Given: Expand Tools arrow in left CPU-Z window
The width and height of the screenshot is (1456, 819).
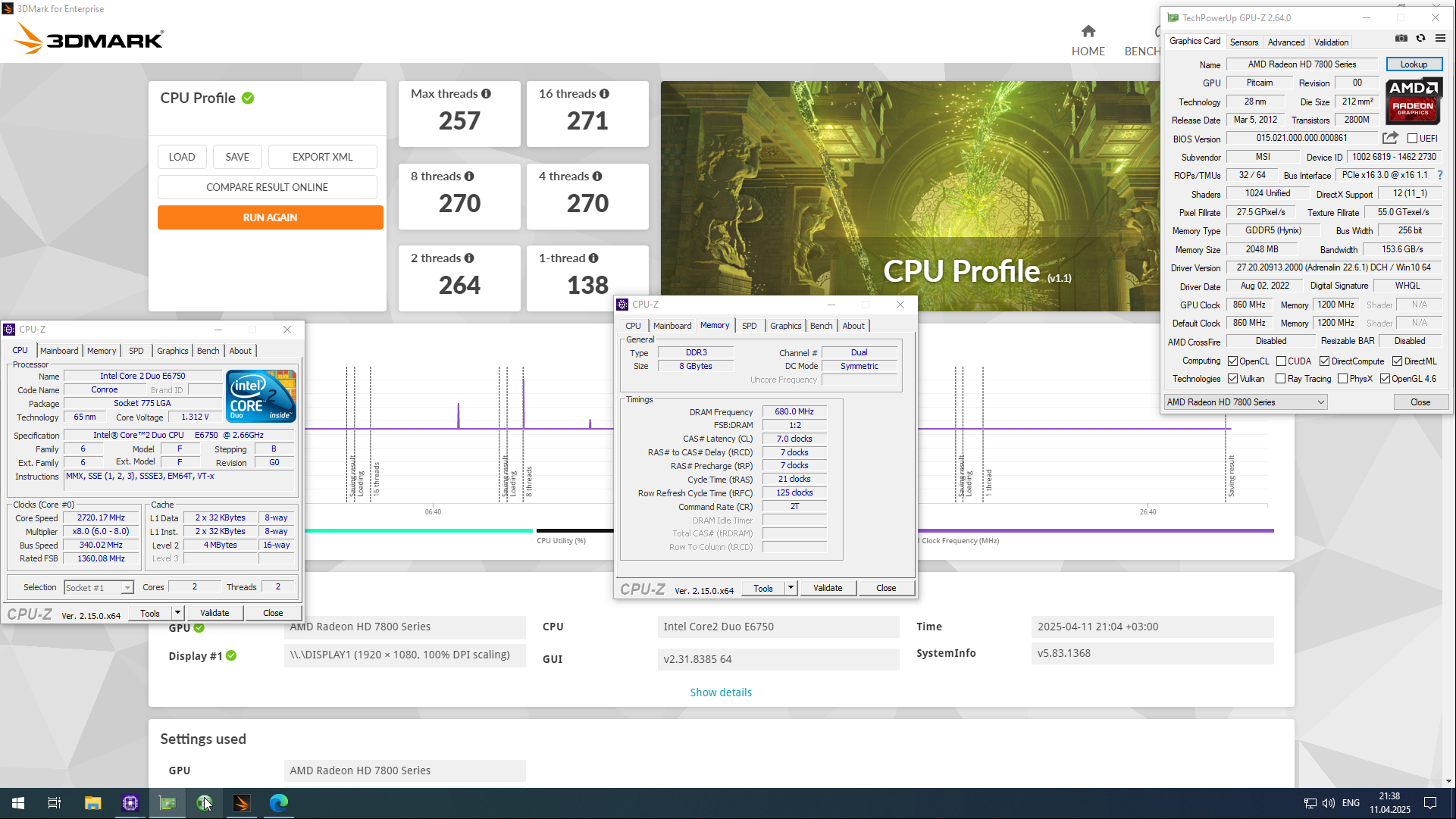Looking at the screenshot, I should pyautogui.click(x=177, y=613).
